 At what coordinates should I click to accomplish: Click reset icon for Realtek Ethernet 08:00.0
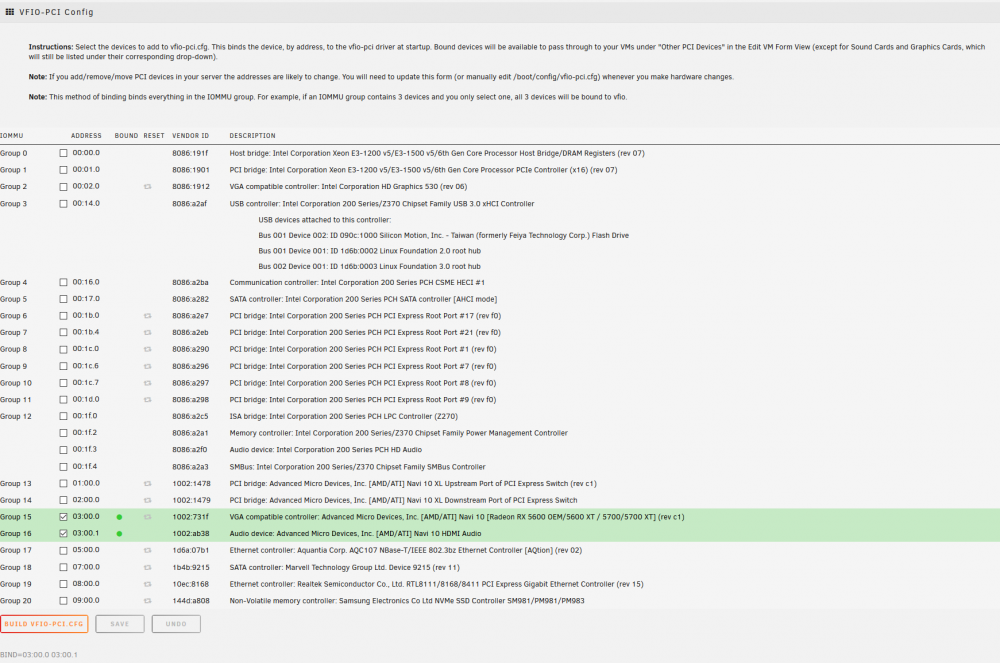[x=147, y=584]
